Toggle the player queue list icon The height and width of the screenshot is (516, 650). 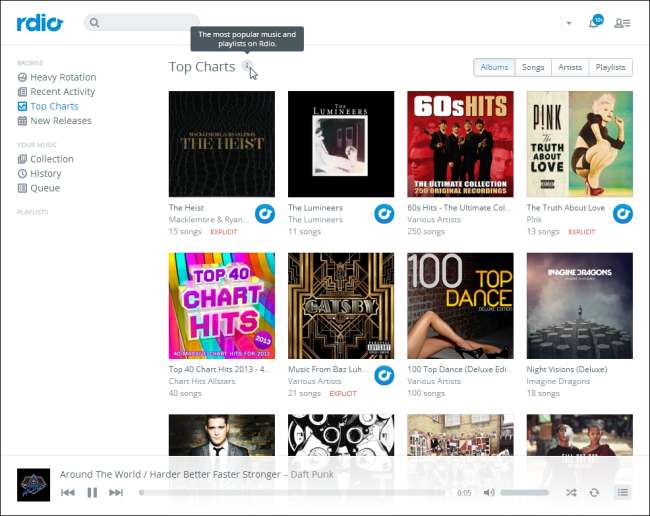tap(622, 492)
